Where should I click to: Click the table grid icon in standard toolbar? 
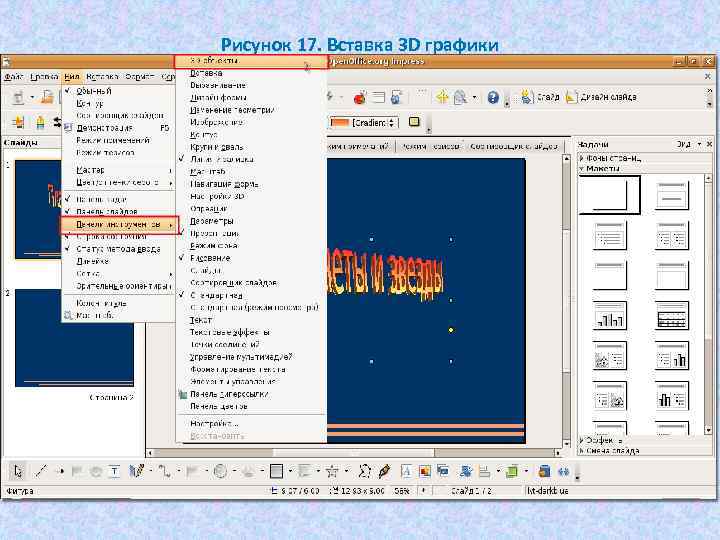(378, 97)
